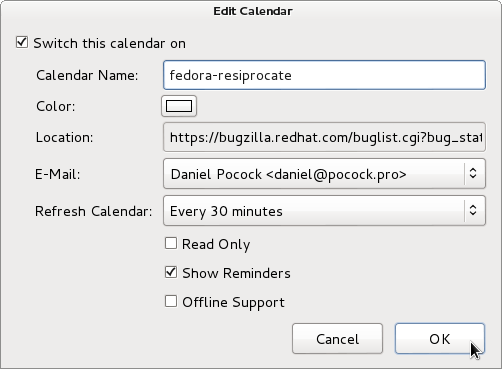Screen dimensions: 502x369
Task: Open the calendar Color picker swatch
Action: click(179, 106)
